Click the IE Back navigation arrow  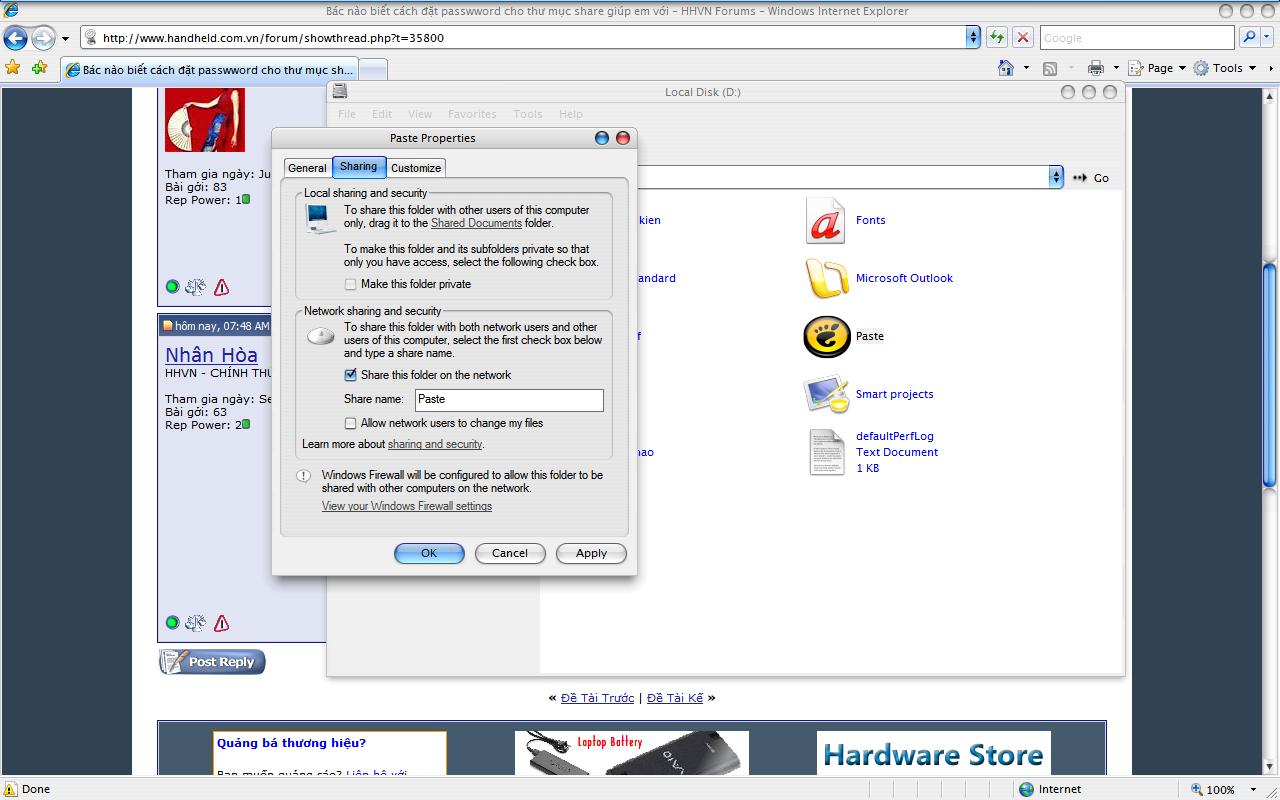[16, 38]
